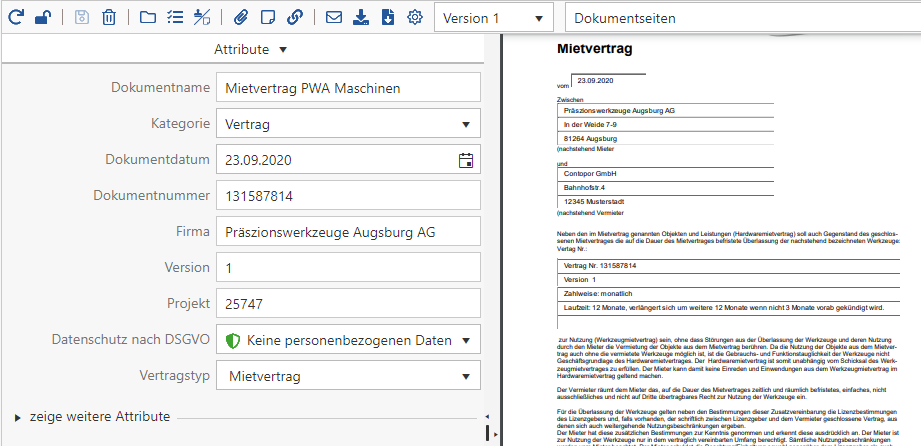Click 'Vertrag Nr. 131587814' in the preview

coord(599,266)
